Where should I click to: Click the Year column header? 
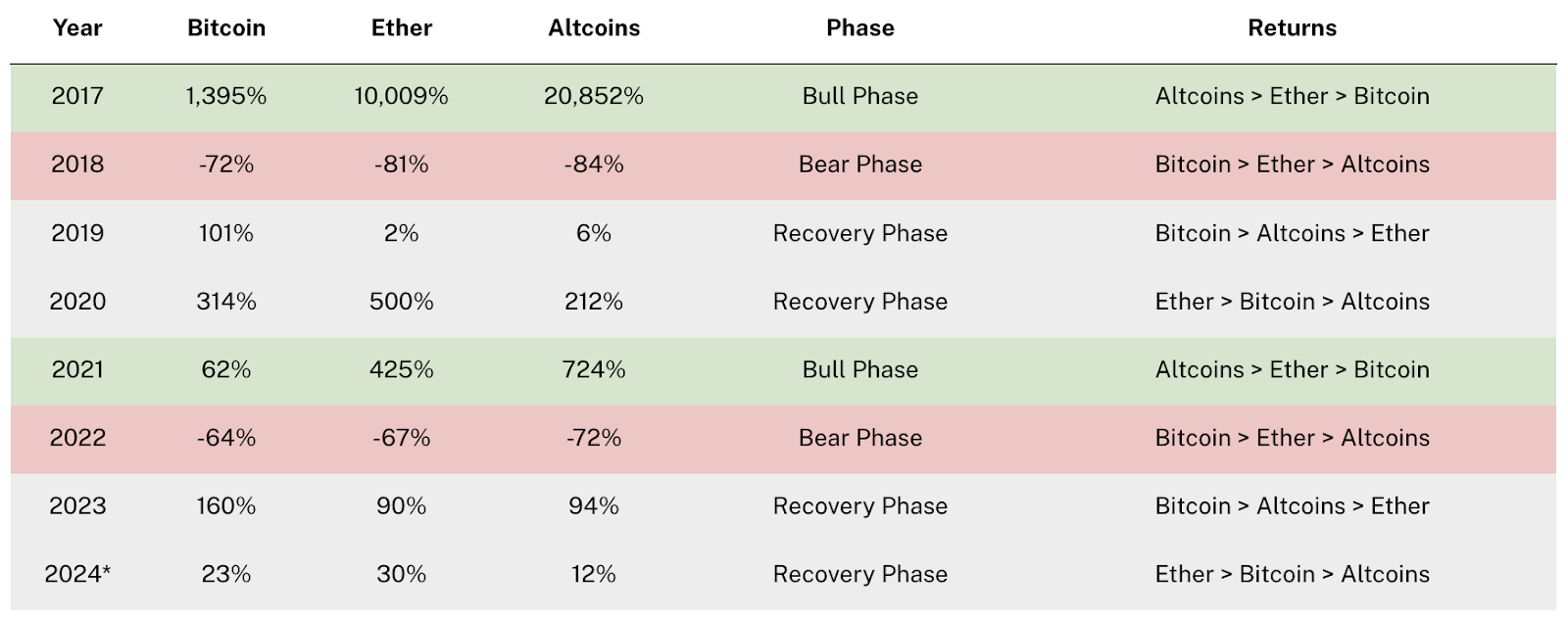click(x=77, y=27)
